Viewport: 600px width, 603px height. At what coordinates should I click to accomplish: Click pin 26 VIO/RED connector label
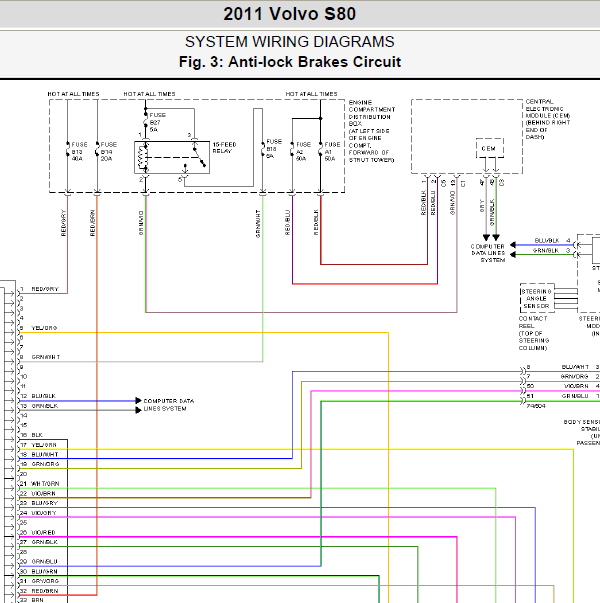(43, 532)
